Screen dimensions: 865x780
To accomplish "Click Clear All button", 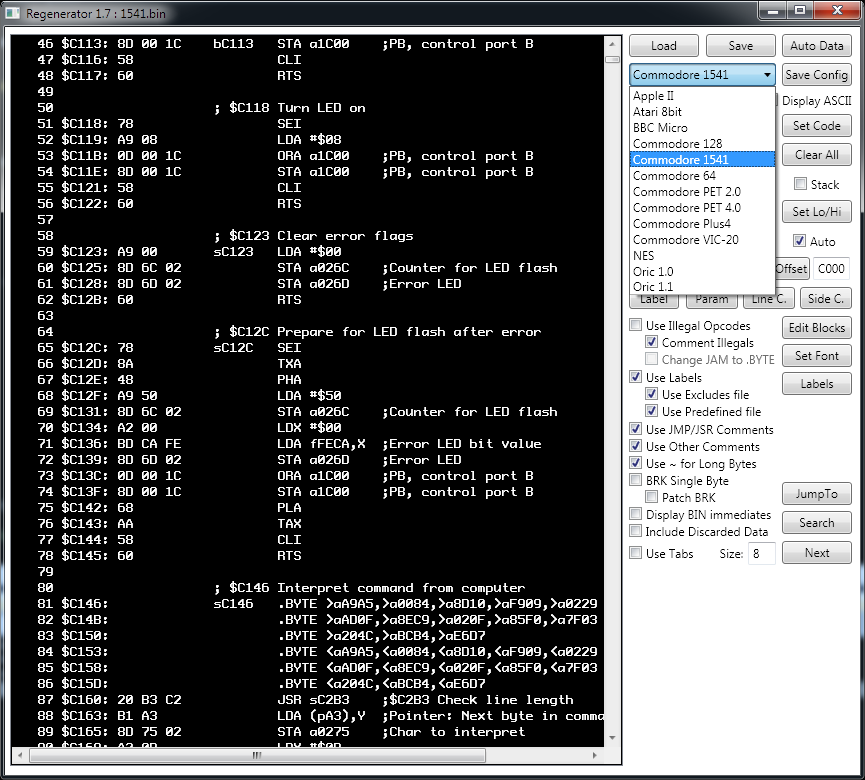I will [816, 155].
